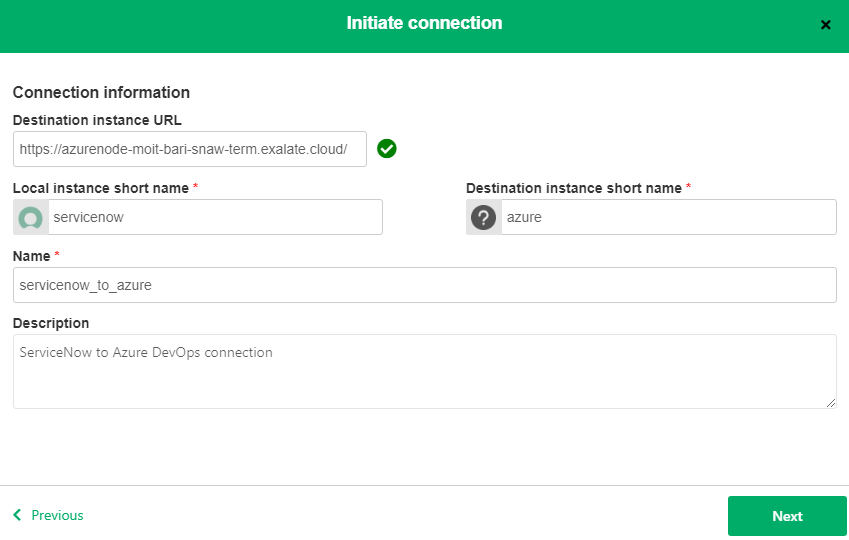This screenshot has width=849, height=540.
Task: Click the 'Destination instance short name' label
Action: [574, 188]
